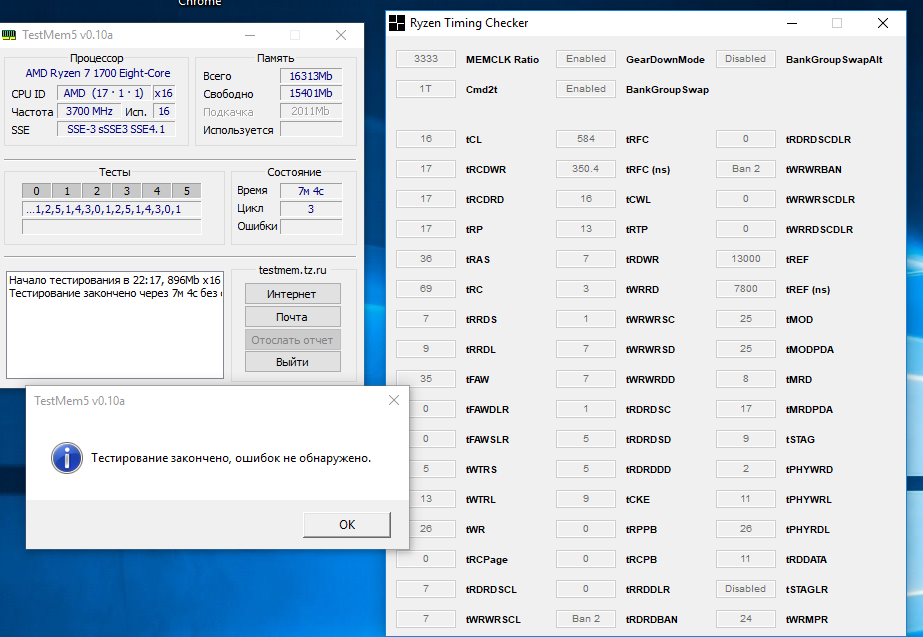Click the Почта button in TestMem5
This screenshot has width=923, height=637.
(x=293, y=316)
